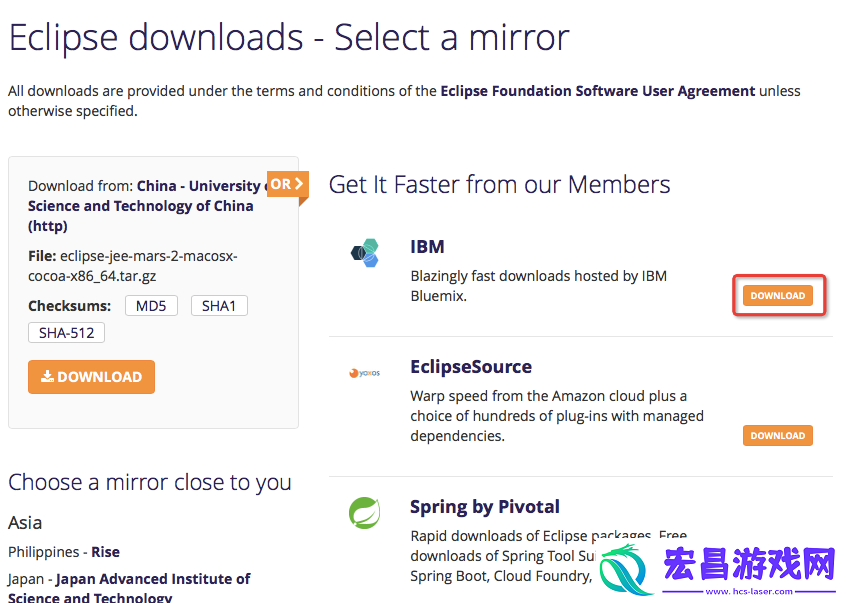The width and height of the screenshot is (846, 603).
Task: Click the EclipseSource heading
Action: [x=471, y=367]
